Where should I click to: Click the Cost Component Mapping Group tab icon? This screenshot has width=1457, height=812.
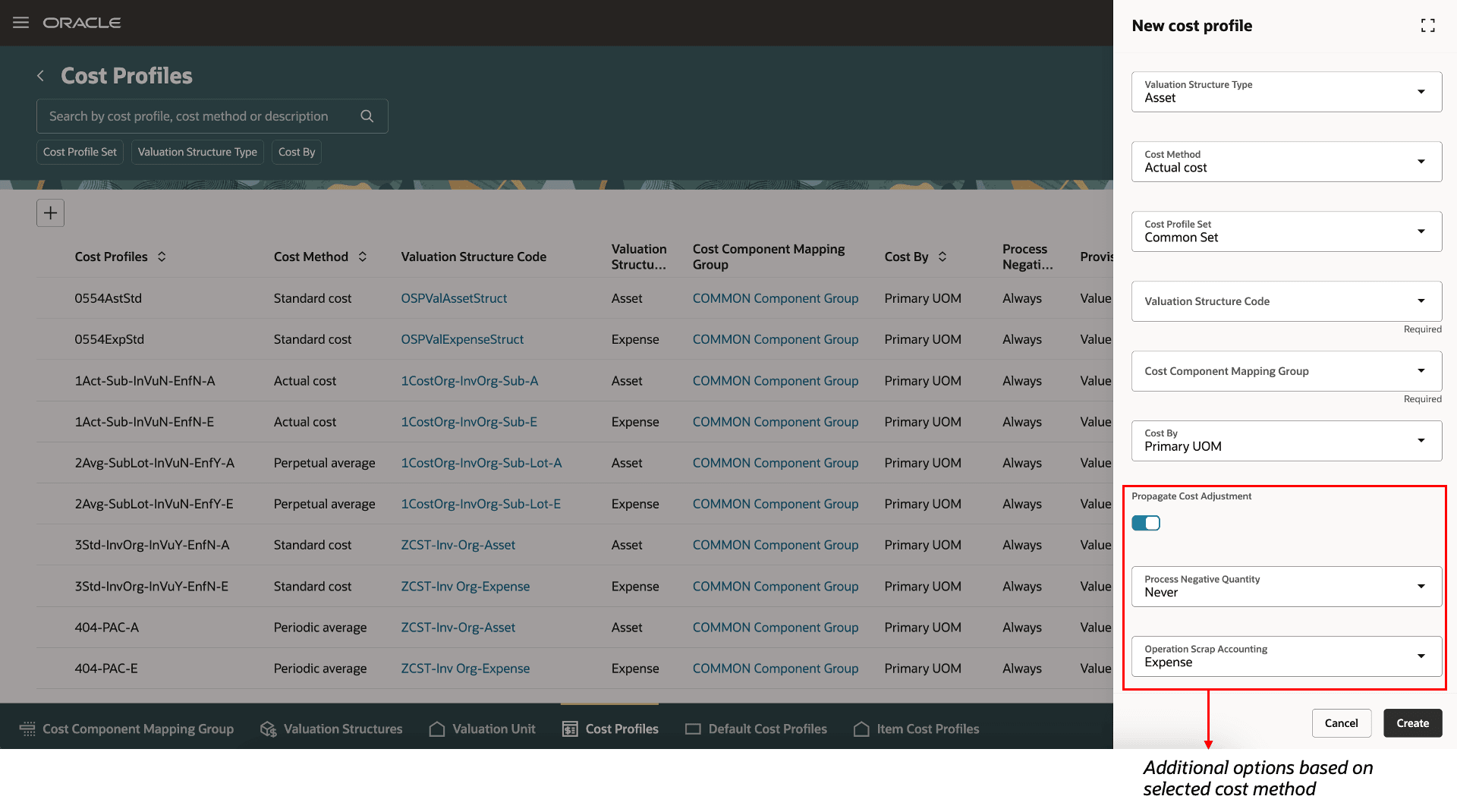click(27, 729)
